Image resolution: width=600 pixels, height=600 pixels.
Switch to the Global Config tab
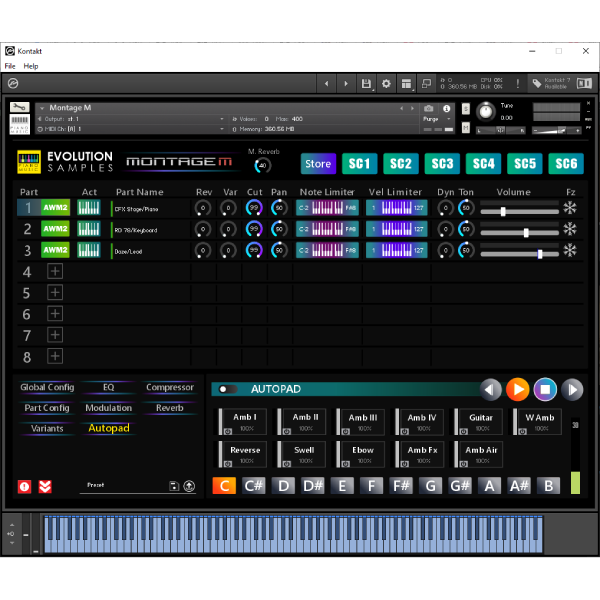tap(47, 387)
